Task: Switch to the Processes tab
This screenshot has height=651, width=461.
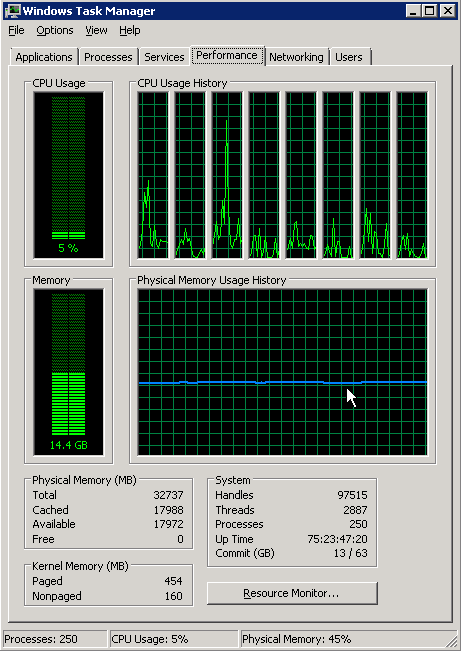Action: 108,57
